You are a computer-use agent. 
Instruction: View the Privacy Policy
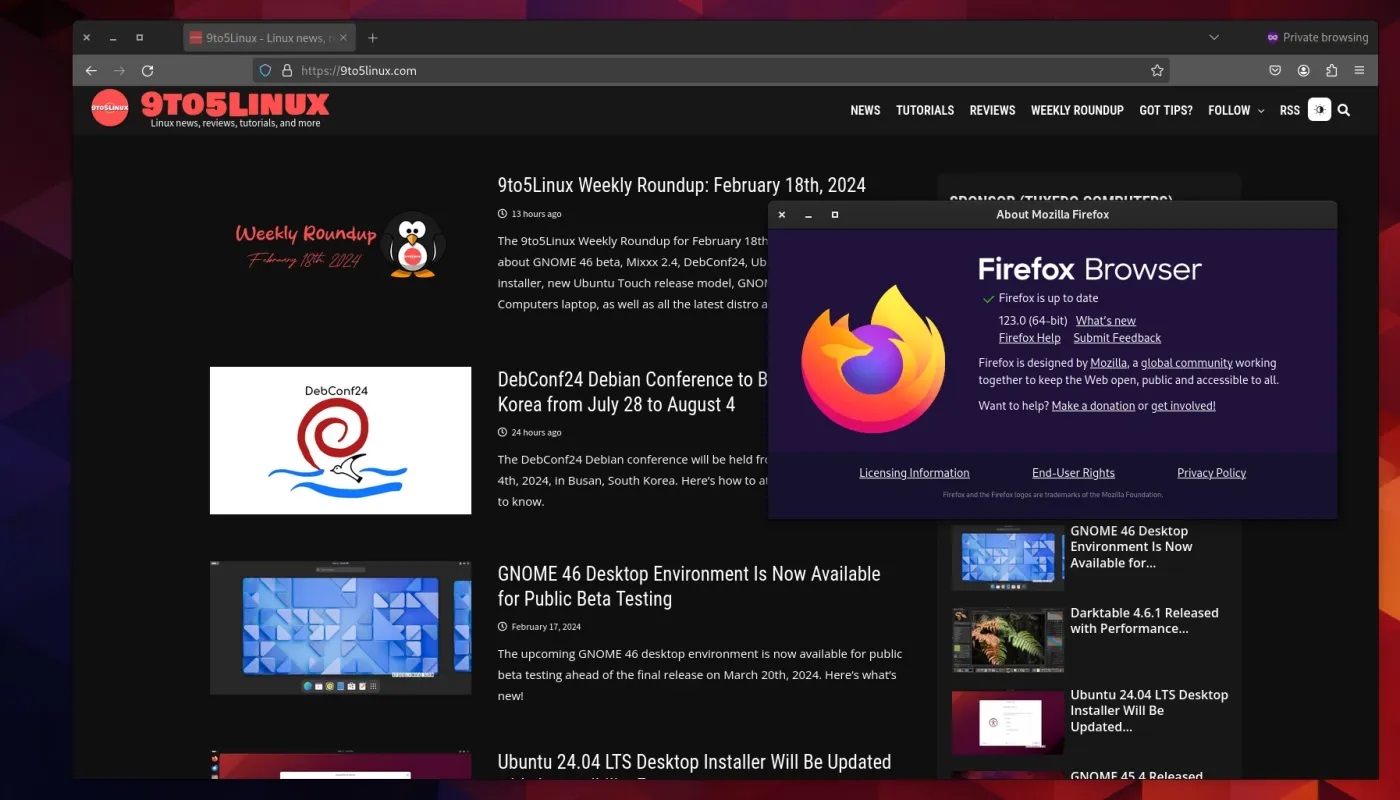1211,472
